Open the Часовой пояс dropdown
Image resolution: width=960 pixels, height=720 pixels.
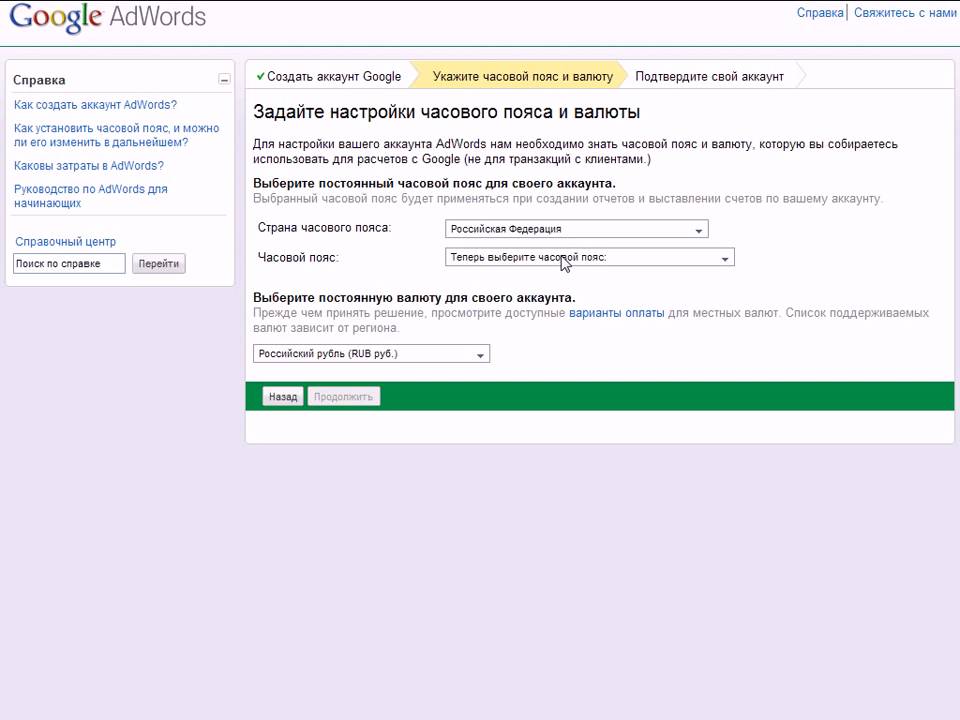point(590,257)
